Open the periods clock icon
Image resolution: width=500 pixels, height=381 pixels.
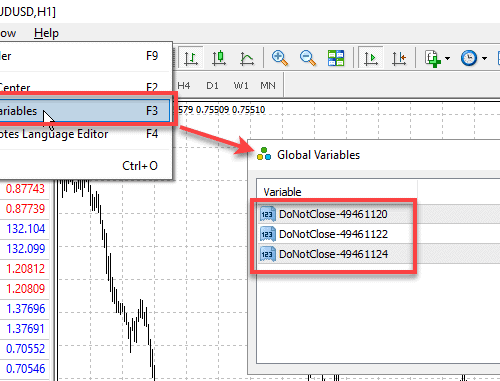[x=469, y=58]
